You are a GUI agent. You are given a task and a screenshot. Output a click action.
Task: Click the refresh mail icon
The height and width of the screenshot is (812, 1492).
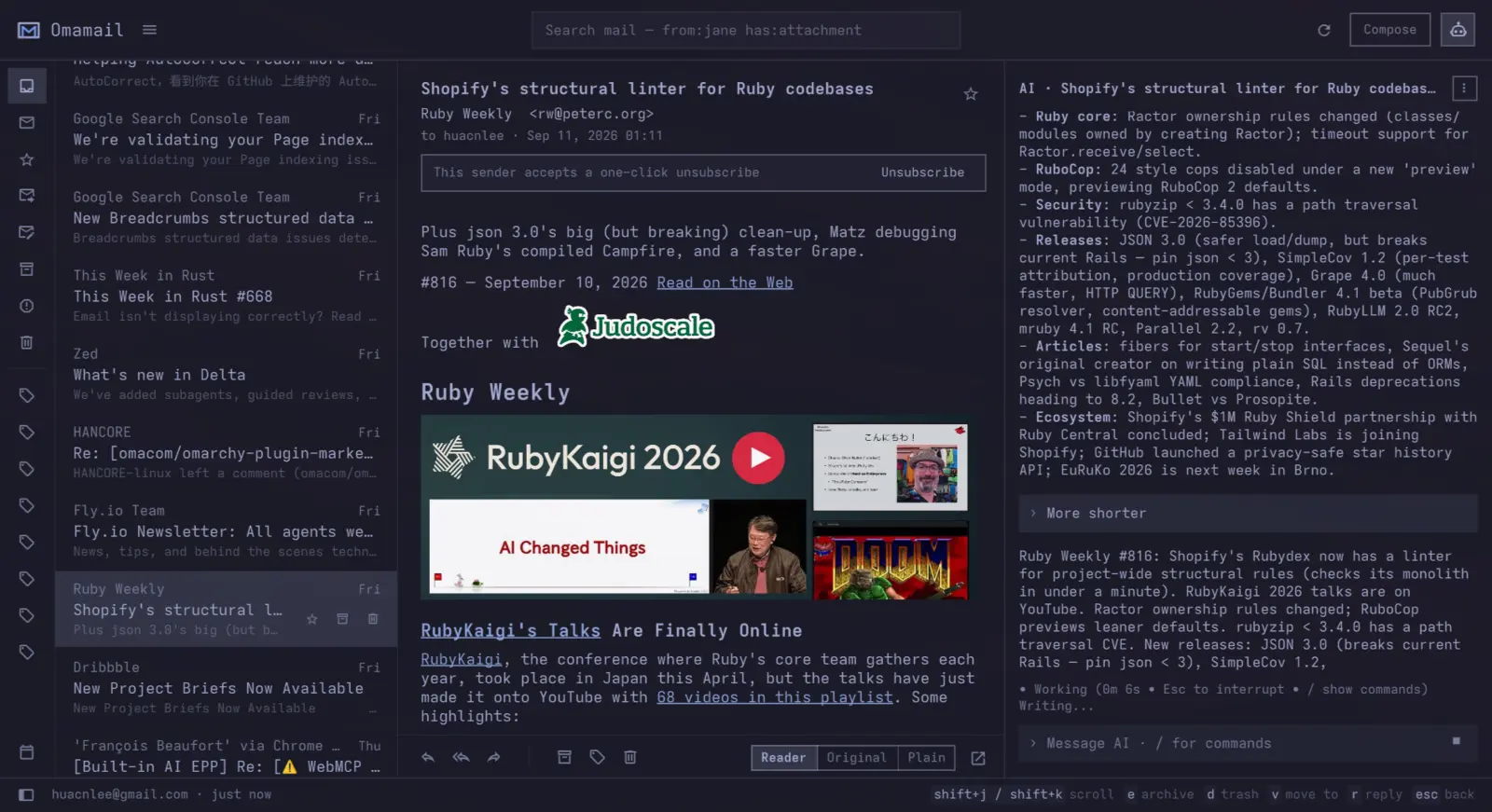[x=1324, y=30]
